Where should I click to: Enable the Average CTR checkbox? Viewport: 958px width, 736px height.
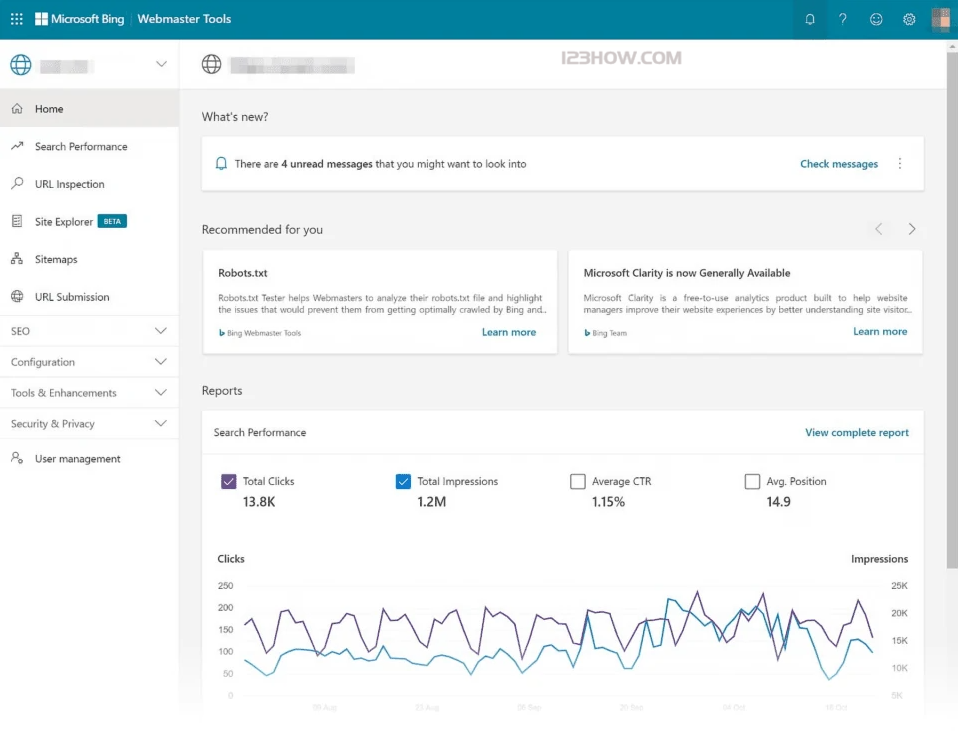pyautogui.click(x=577, y=482)
